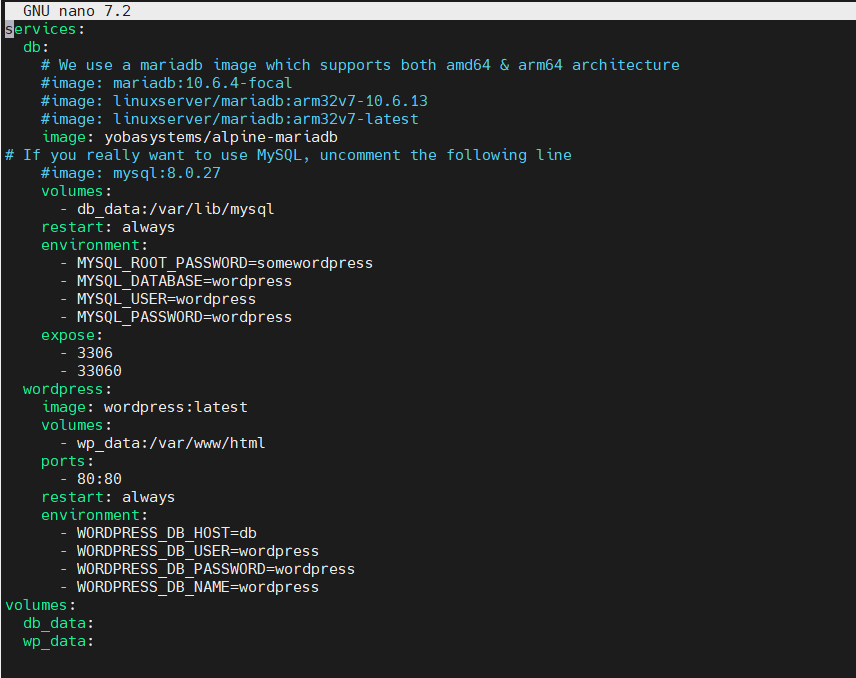This screenshot has height=678, width=856.
Task: Click the 'wp_data:' volume definition
Action: click(58, 641)
